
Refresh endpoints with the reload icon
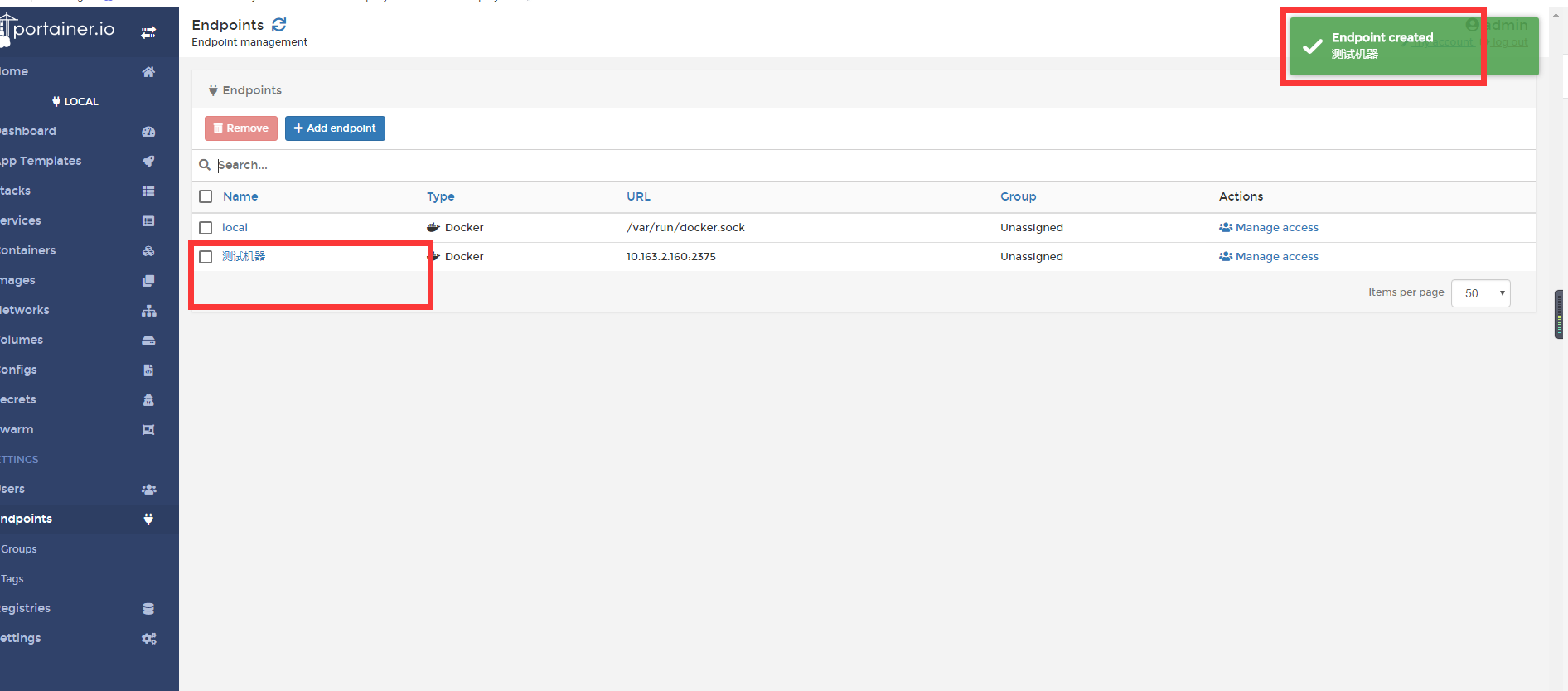click(279, 25)
